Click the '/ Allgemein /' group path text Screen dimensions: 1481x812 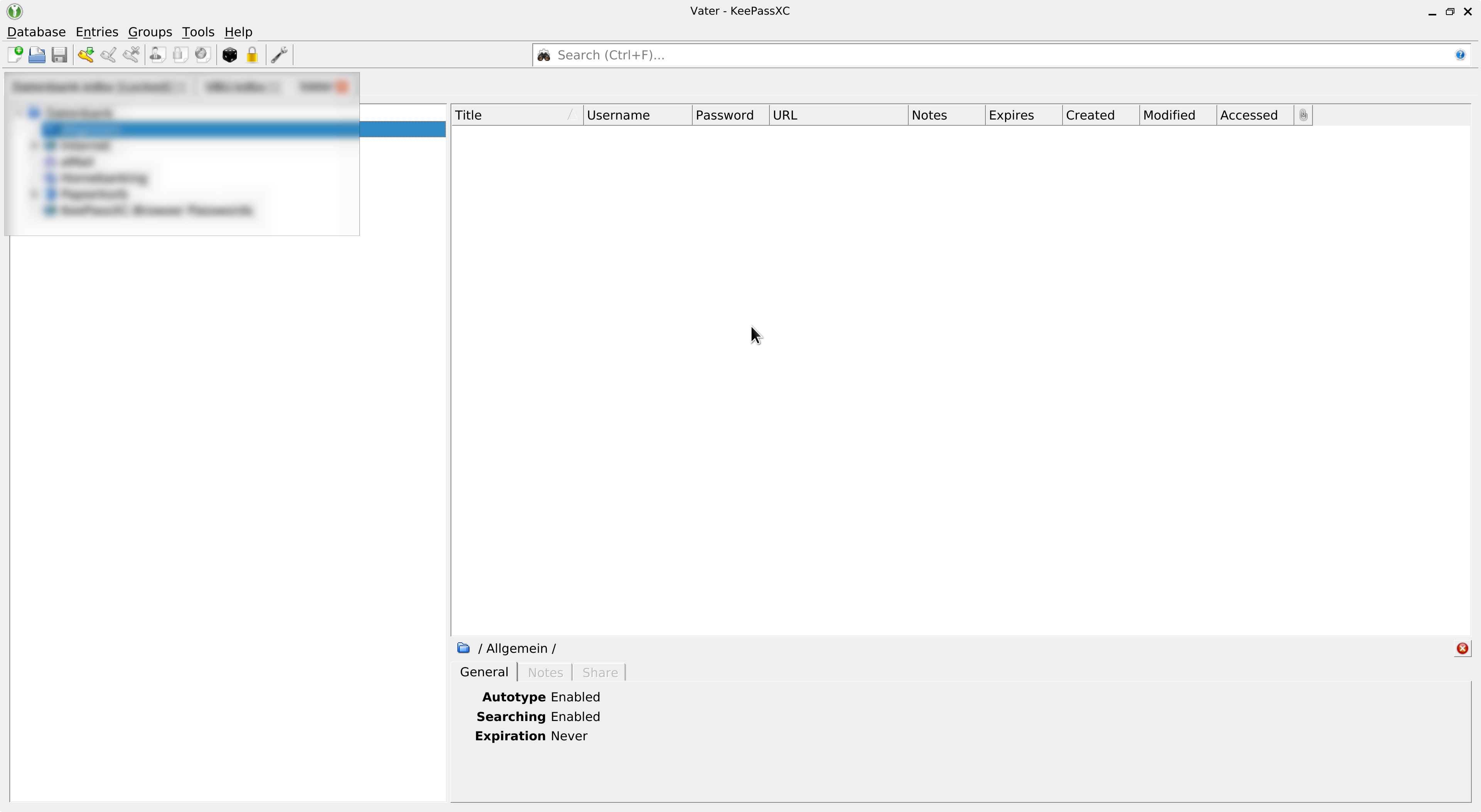517,648
